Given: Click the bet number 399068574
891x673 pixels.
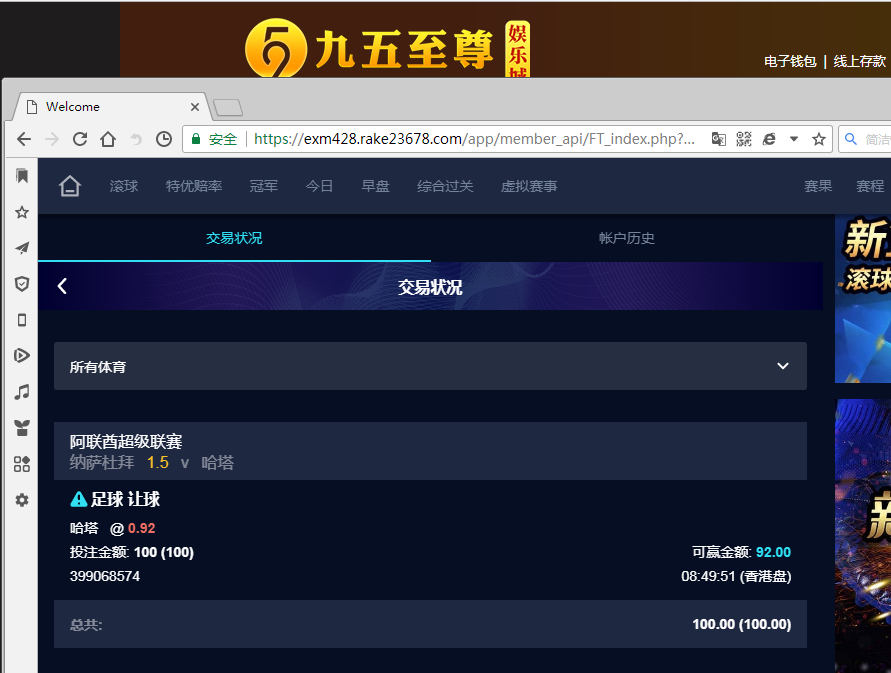Looking at the screenshot, I should (105, 576).
